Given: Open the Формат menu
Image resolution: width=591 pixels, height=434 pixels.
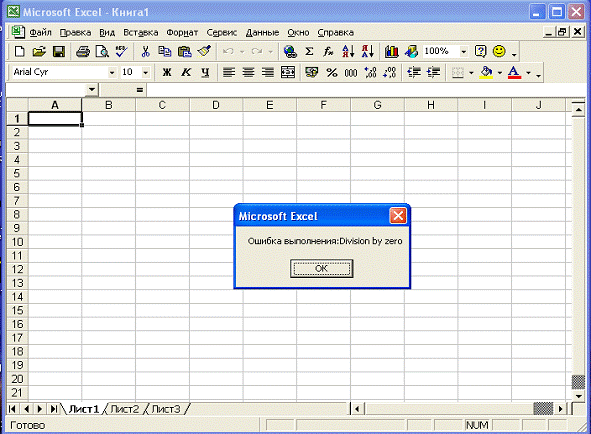Looking at the screenshot, I should coord(182,32).
